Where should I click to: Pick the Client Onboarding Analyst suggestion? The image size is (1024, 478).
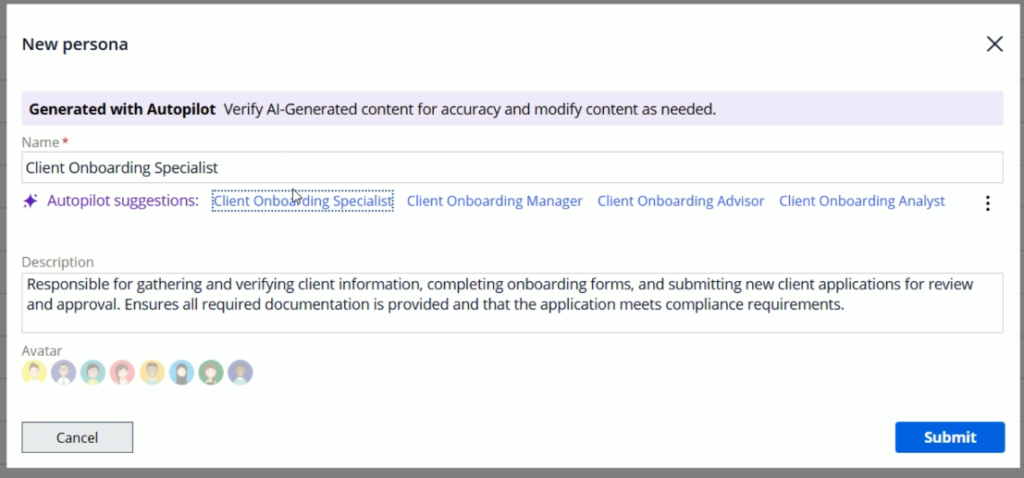pyautogui.click(x=861, y=201)
